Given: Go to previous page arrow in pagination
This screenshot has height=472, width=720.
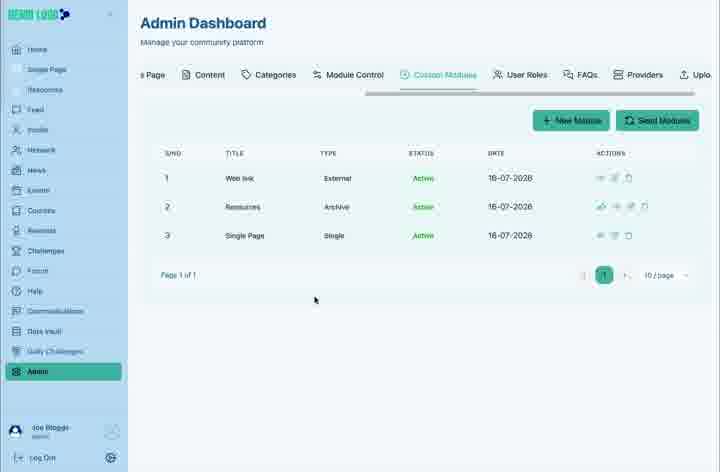Looking at the screenshot, I should click(584, 275).
